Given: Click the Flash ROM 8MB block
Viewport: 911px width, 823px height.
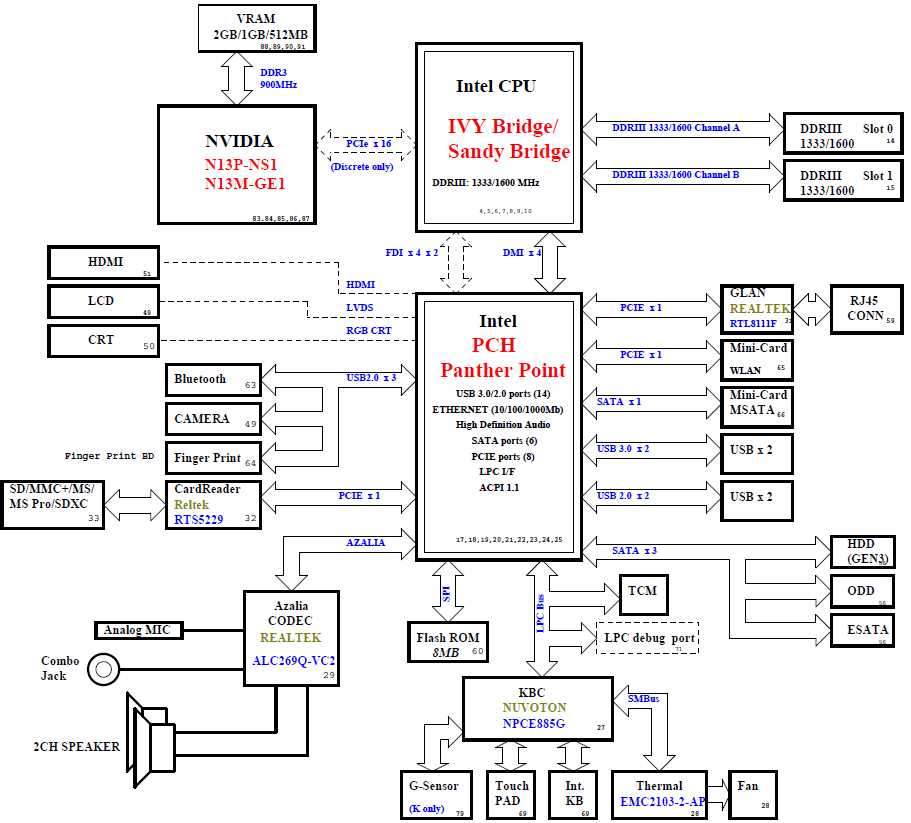Looking at the screenshot, I should (447, 642).
